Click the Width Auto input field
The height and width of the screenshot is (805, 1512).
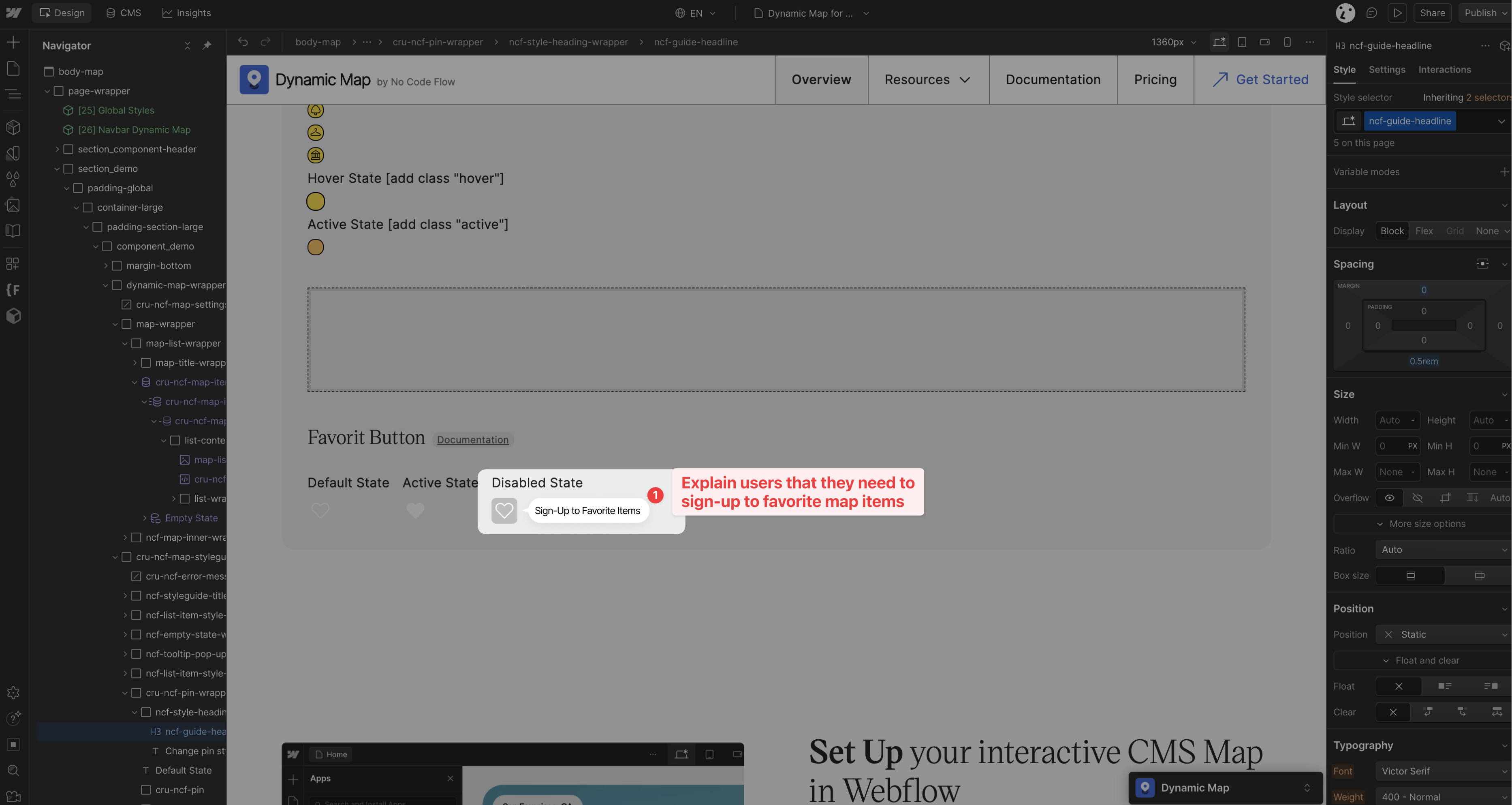pyautogui.click(x=1397, y=420)
